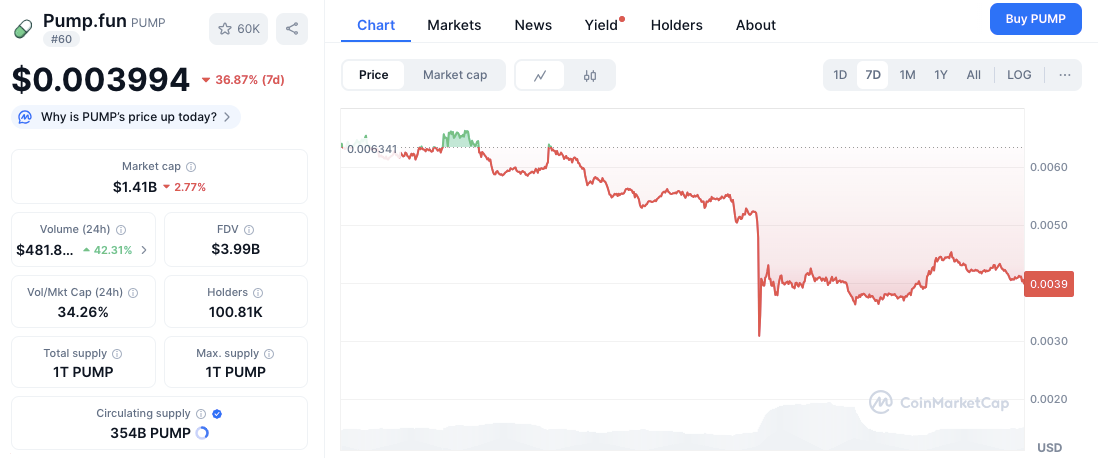Viewport: 1098px width, 458px height.
Task: Click the FDV info icon
Action: pos(248,229)
